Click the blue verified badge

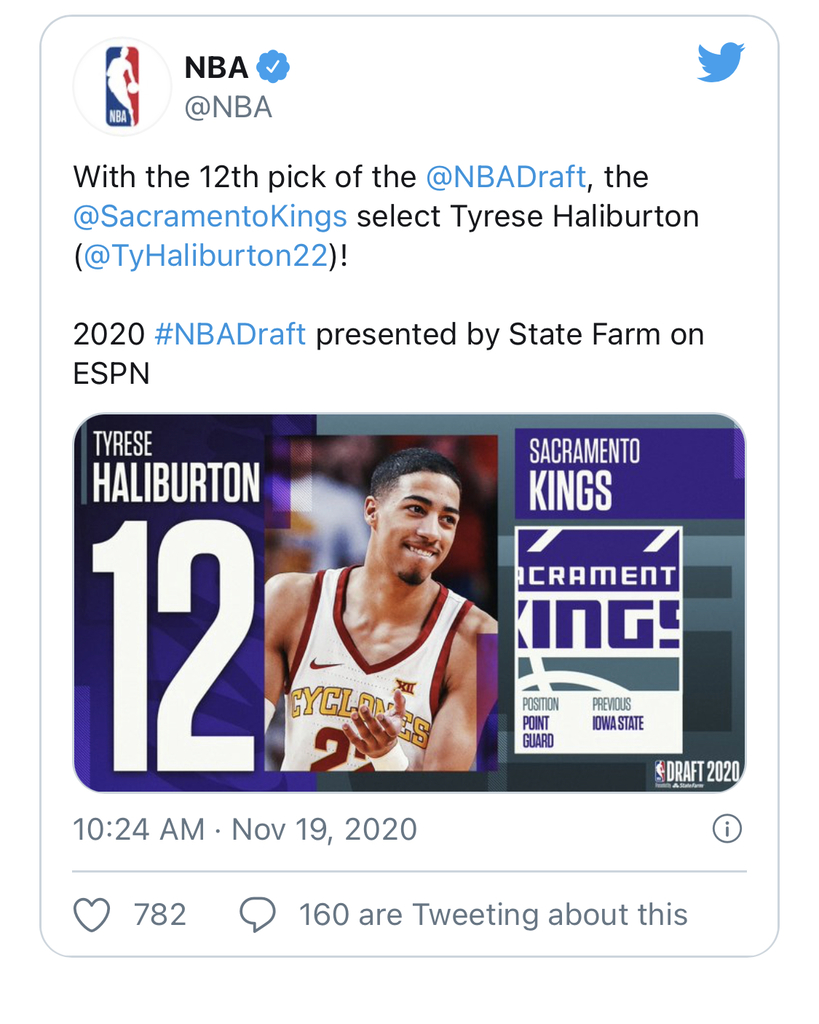273,67
